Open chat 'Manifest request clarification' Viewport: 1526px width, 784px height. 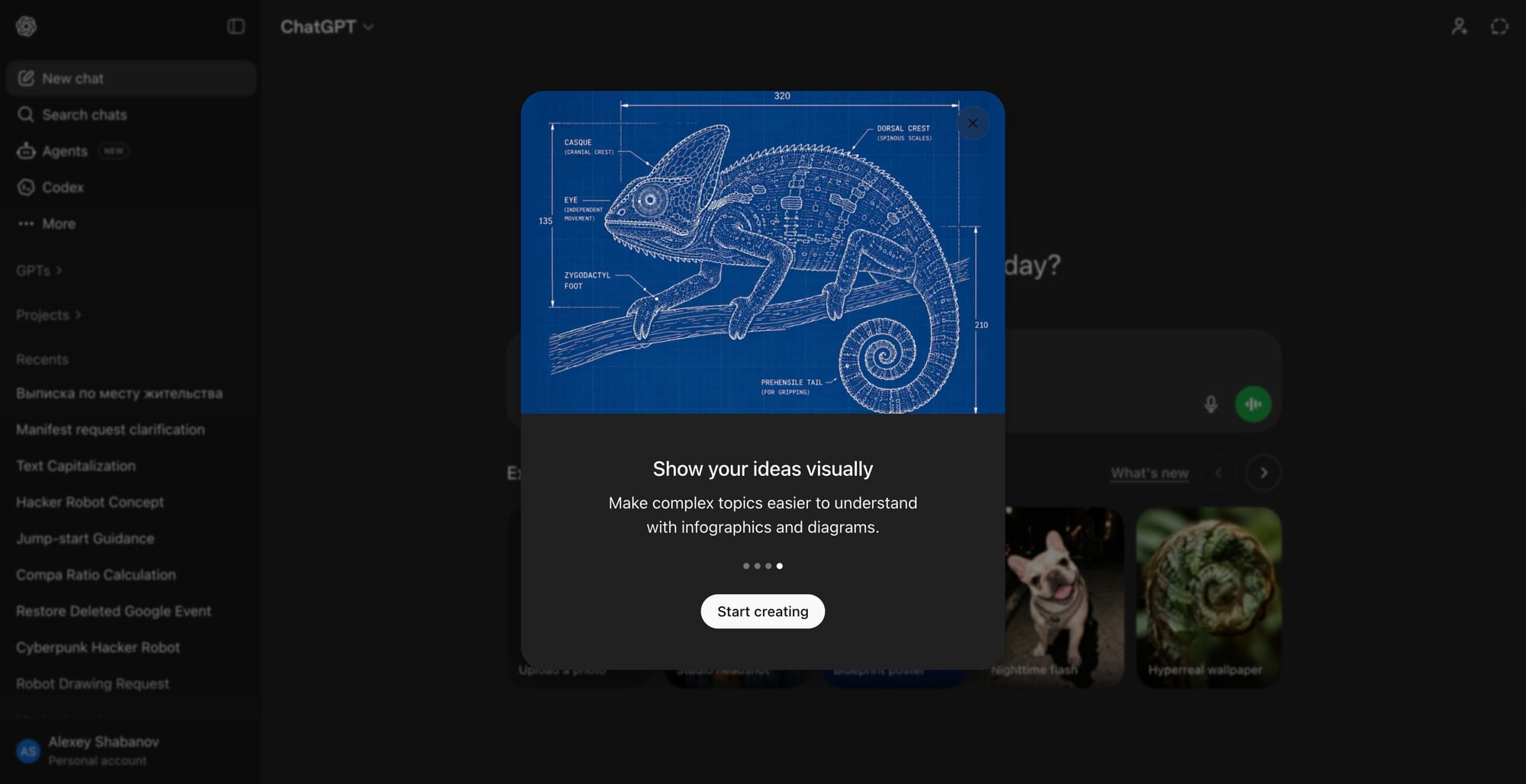130,429
